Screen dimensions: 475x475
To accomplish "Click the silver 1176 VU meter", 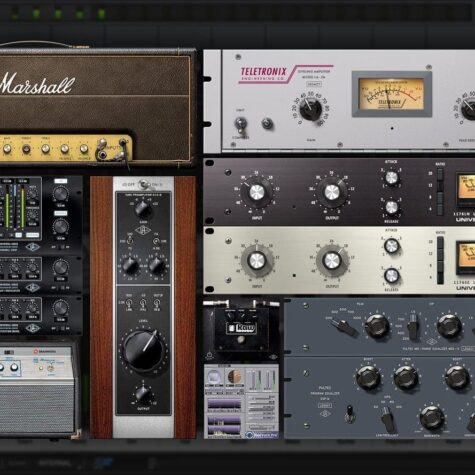I will coord(466,258).
